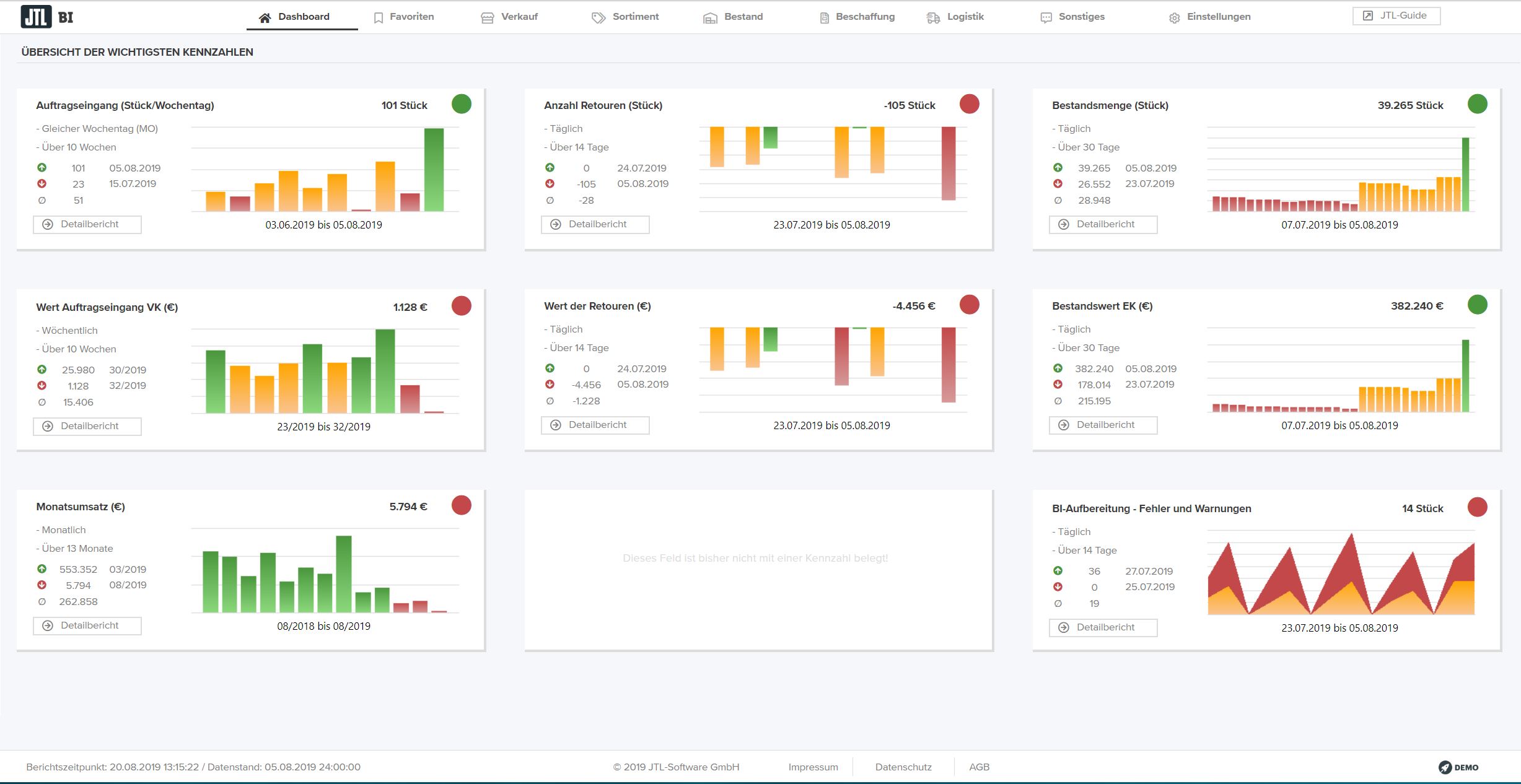Screen dimensions: 1521x784
Task: Click the Datenschutz footer link
Action: (903, 767)
